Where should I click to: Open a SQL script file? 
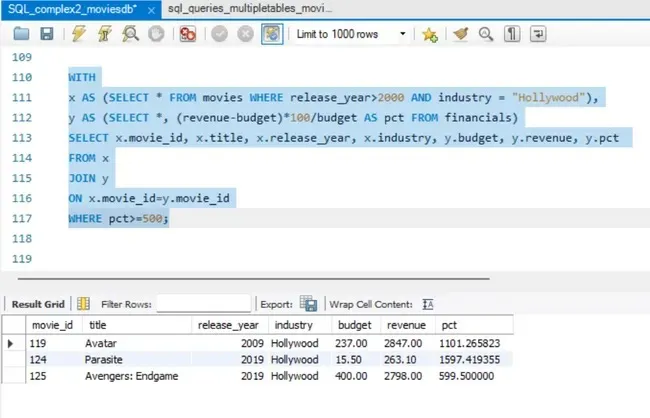pos(21,34)
